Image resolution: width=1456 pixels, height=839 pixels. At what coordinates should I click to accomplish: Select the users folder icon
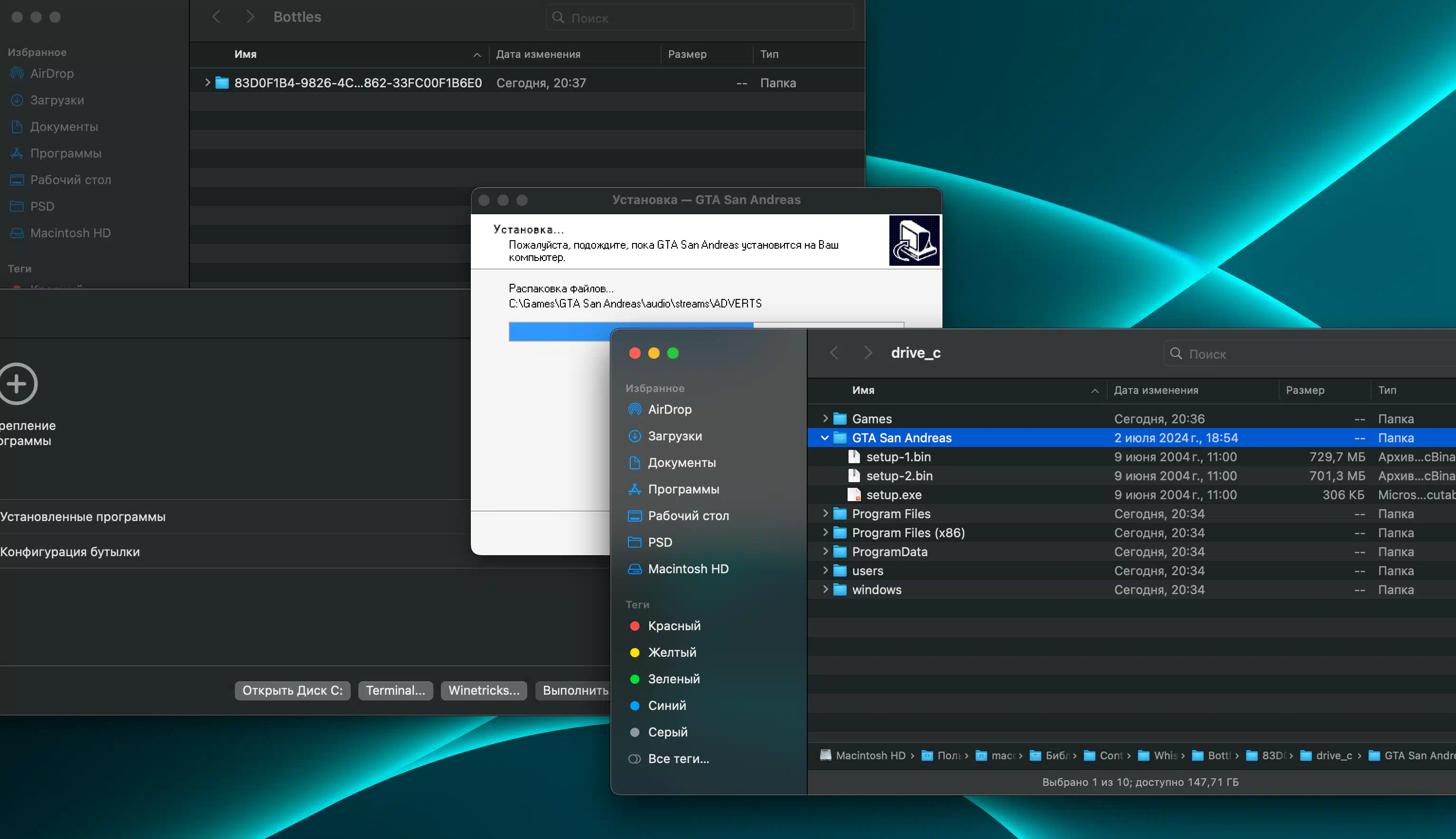click(840, 570)
